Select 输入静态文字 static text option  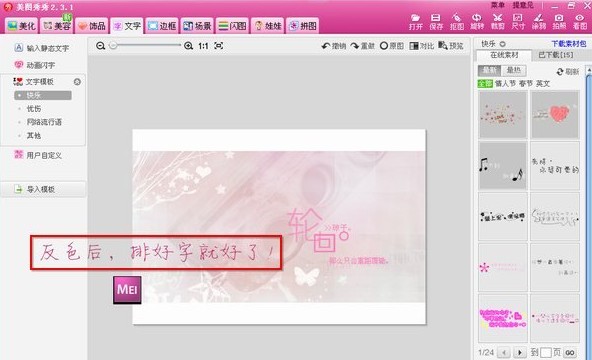tap(42, 48)
